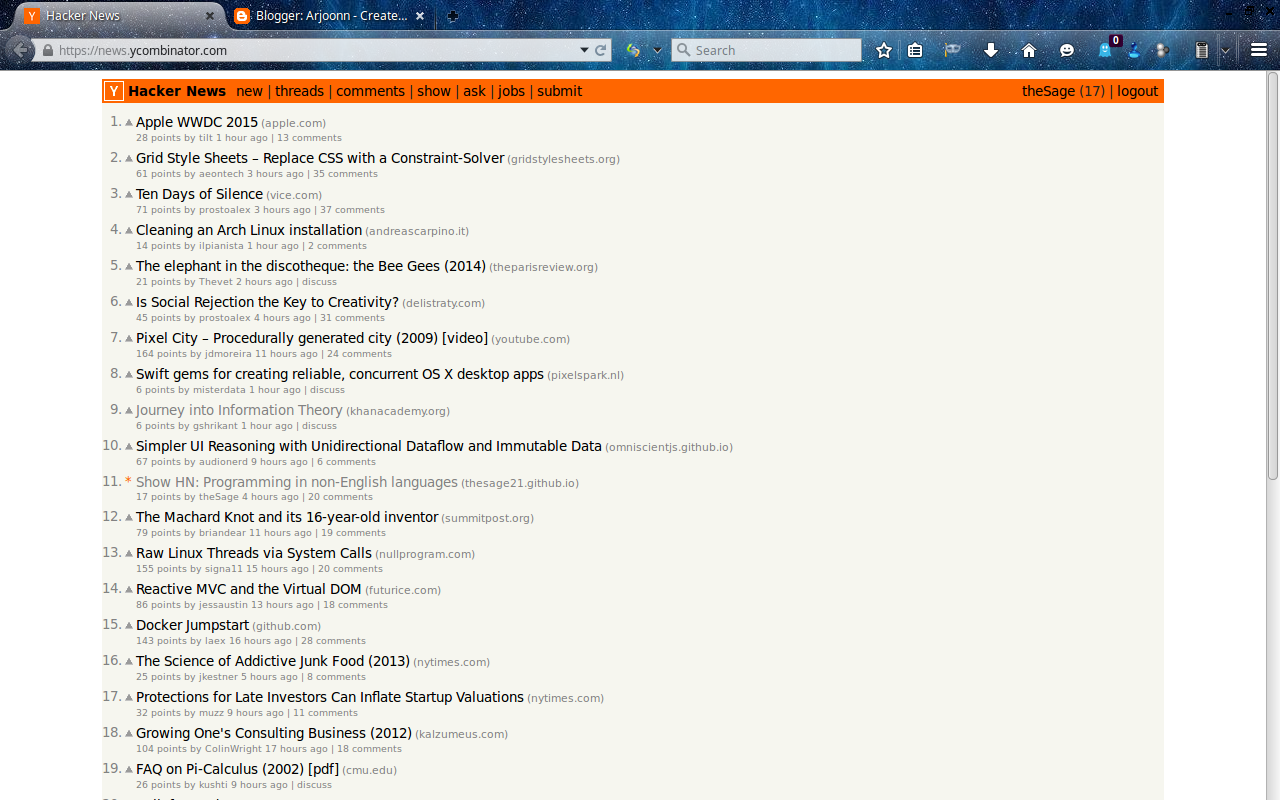The height and width of the screenshot is (800, 1280).
Task: Click the search engine icon beside the search box
Action: click(633, 50)
